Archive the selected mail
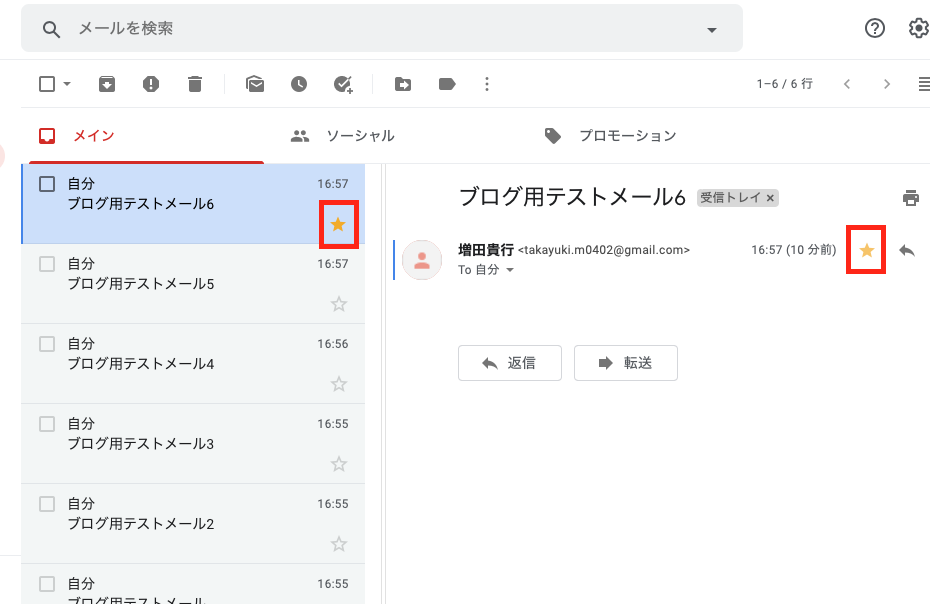Screen dimensions: 930x604 pyautogui.click(x=107, y=84)
